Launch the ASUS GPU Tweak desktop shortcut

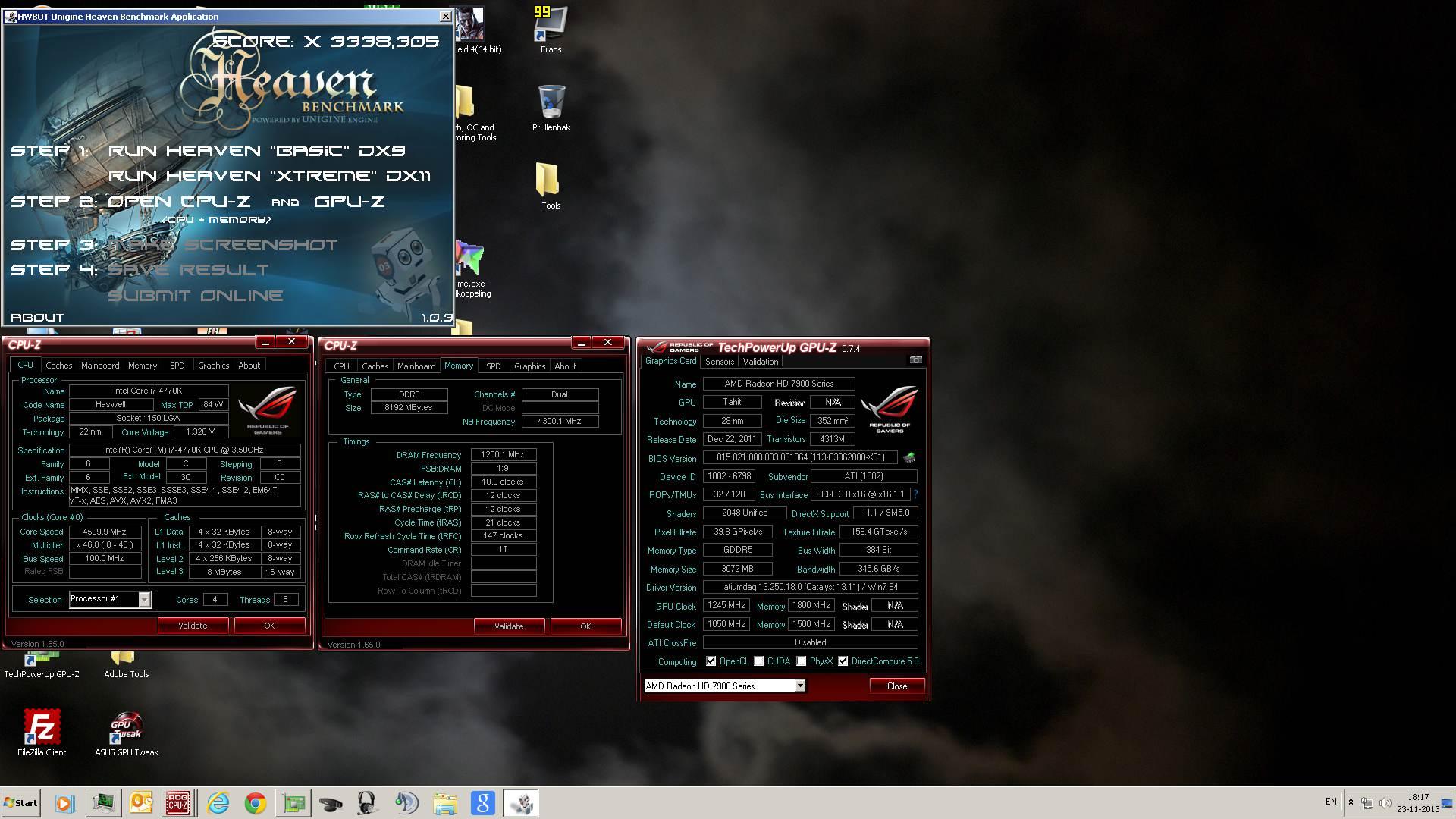(x=127, y=733)
